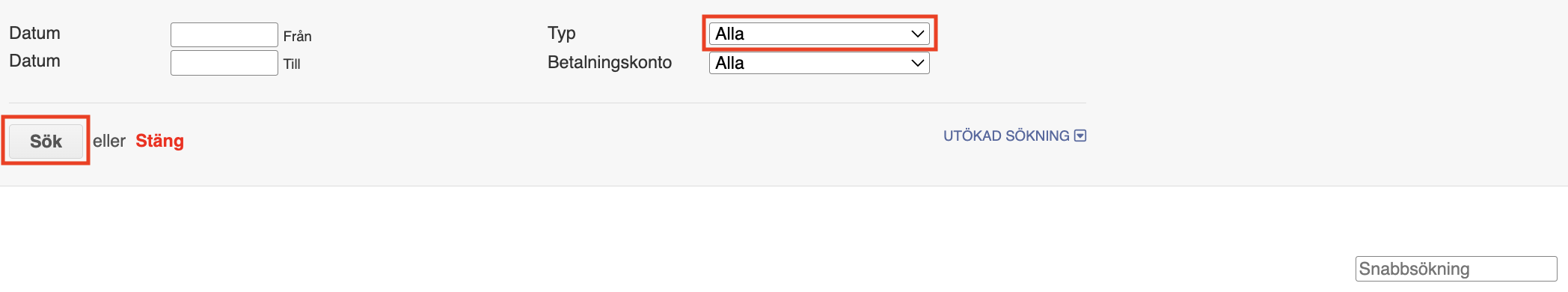Click the Betalningskonto field label
Viewport: 1568px width, 292px height.
coord(610,62)
